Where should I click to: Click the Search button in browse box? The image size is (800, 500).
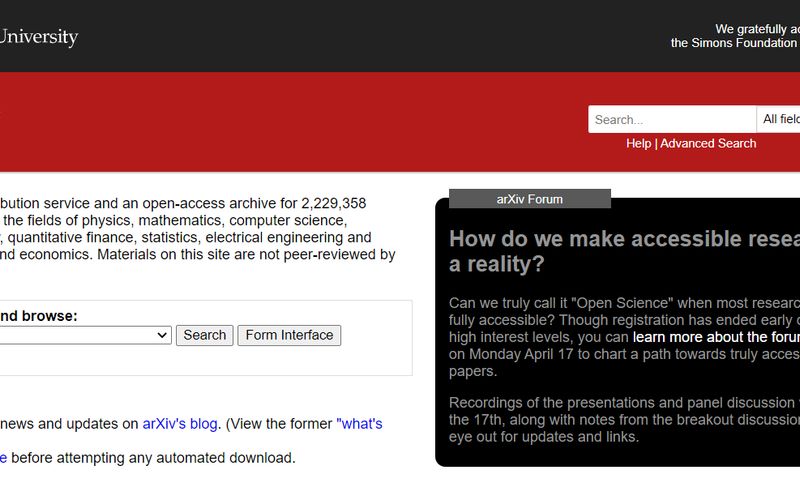click(x=205, y=335)
